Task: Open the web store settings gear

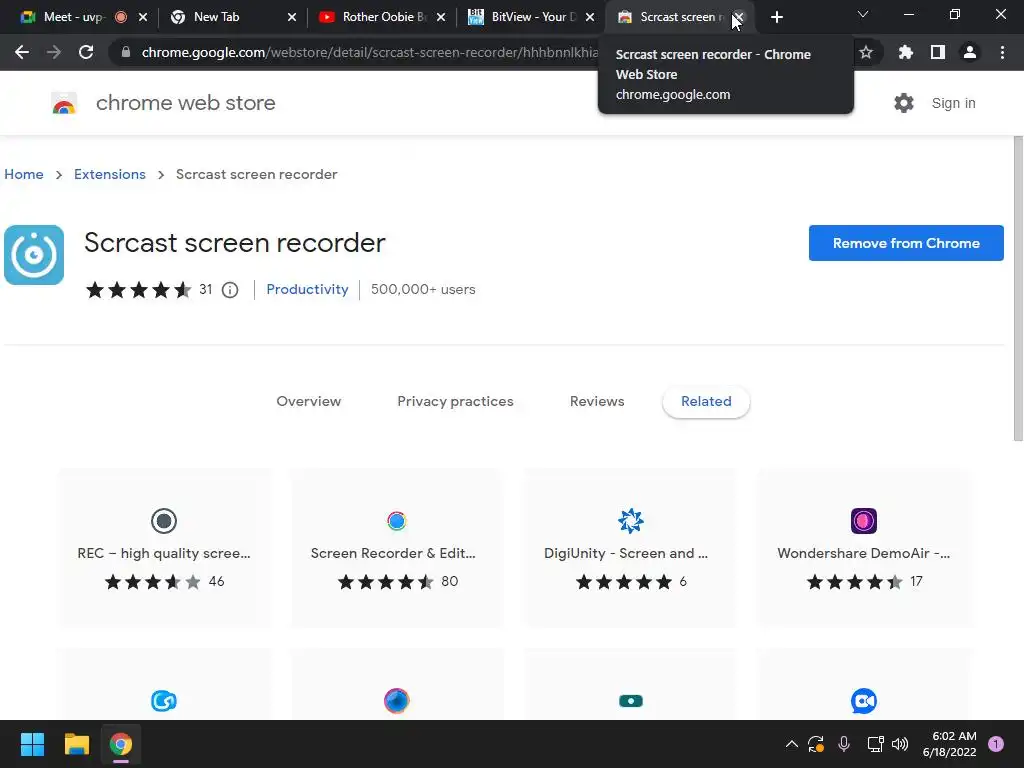Action: pyautogui.click(x=904, y=103)
